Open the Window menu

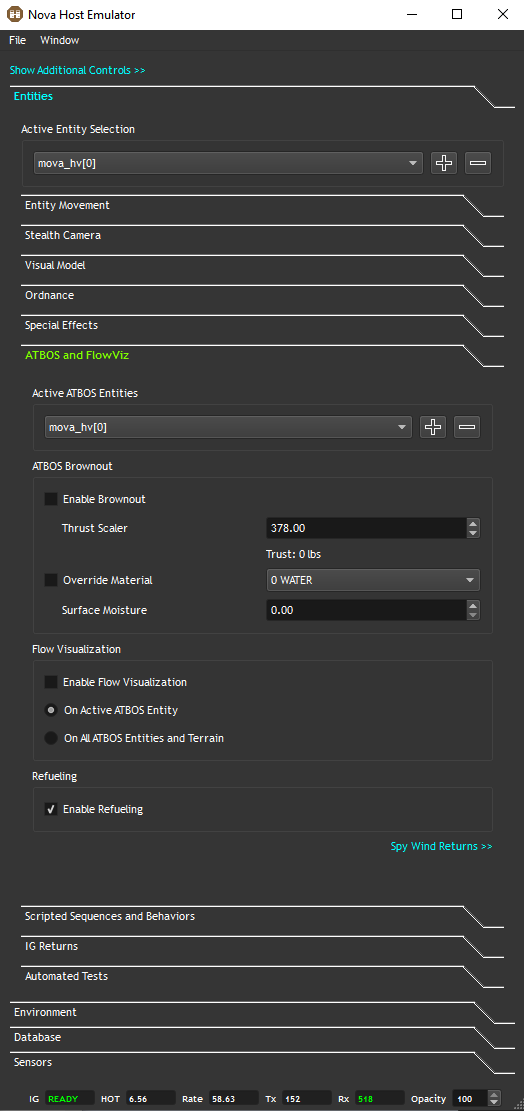pos(59,40)
